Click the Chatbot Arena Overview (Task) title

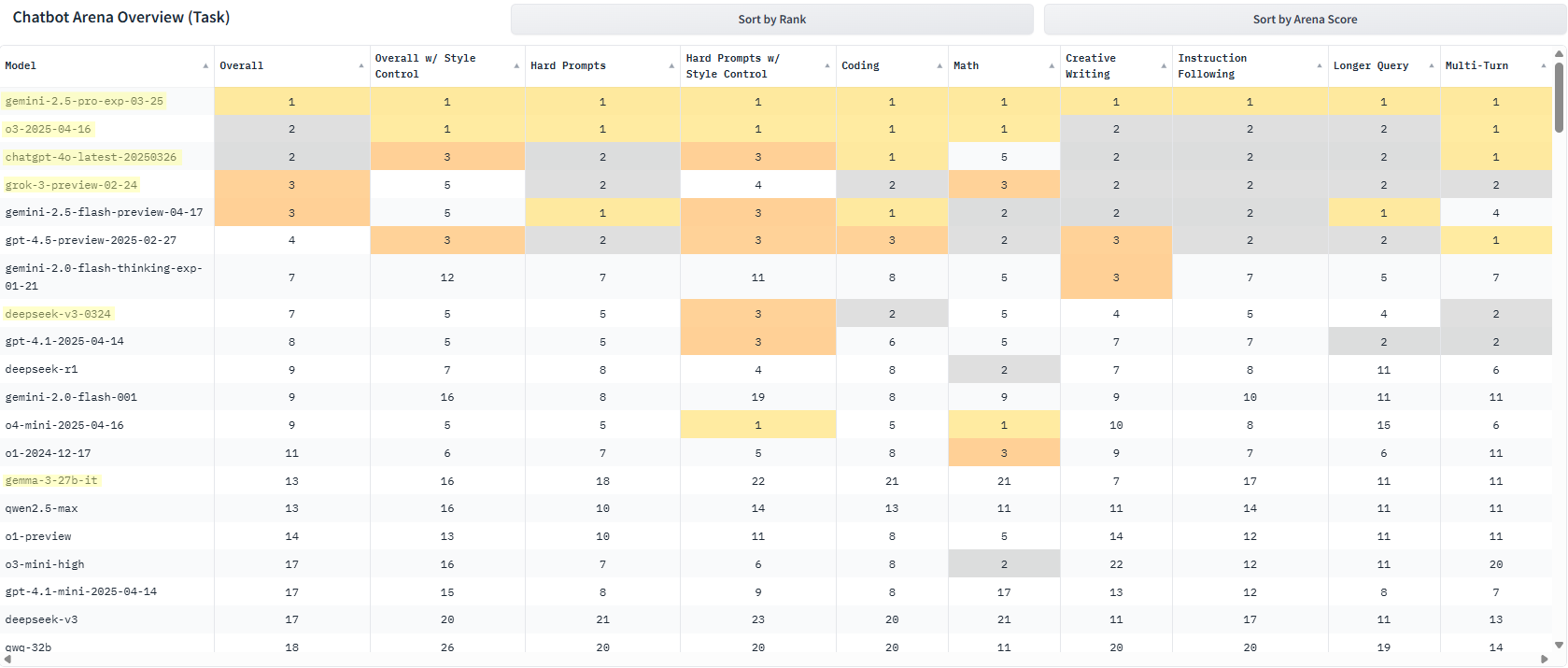tap(121, 17)
